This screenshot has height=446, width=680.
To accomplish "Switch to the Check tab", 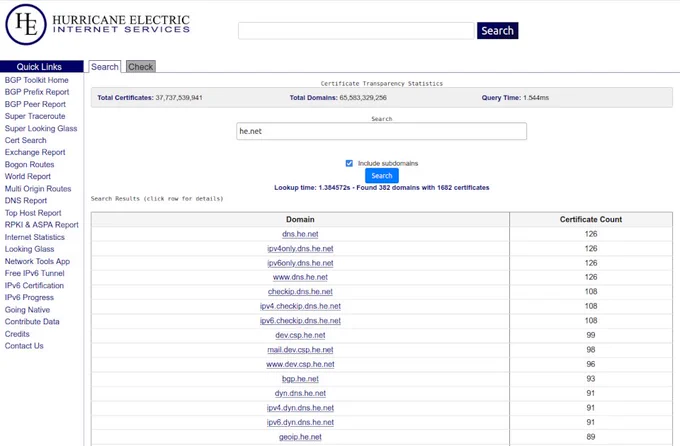I will [x=141, y=67].
